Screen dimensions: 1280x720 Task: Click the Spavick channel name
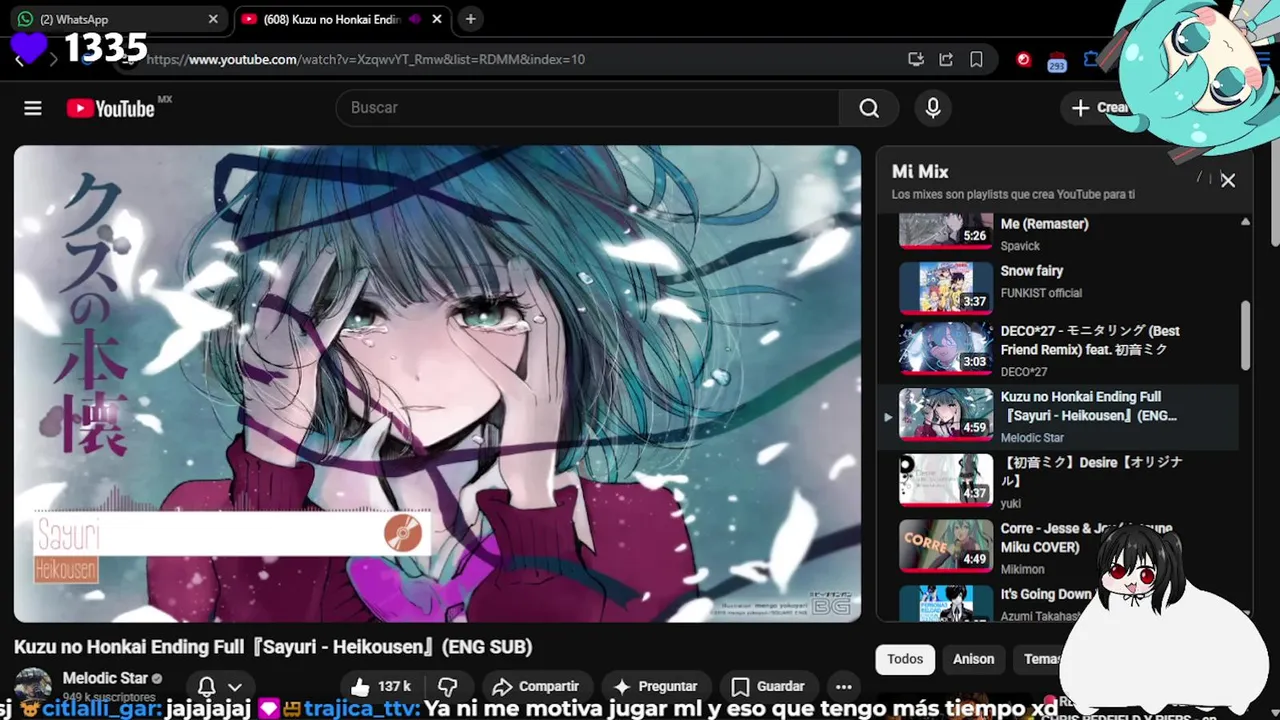tap(1020, 246)
